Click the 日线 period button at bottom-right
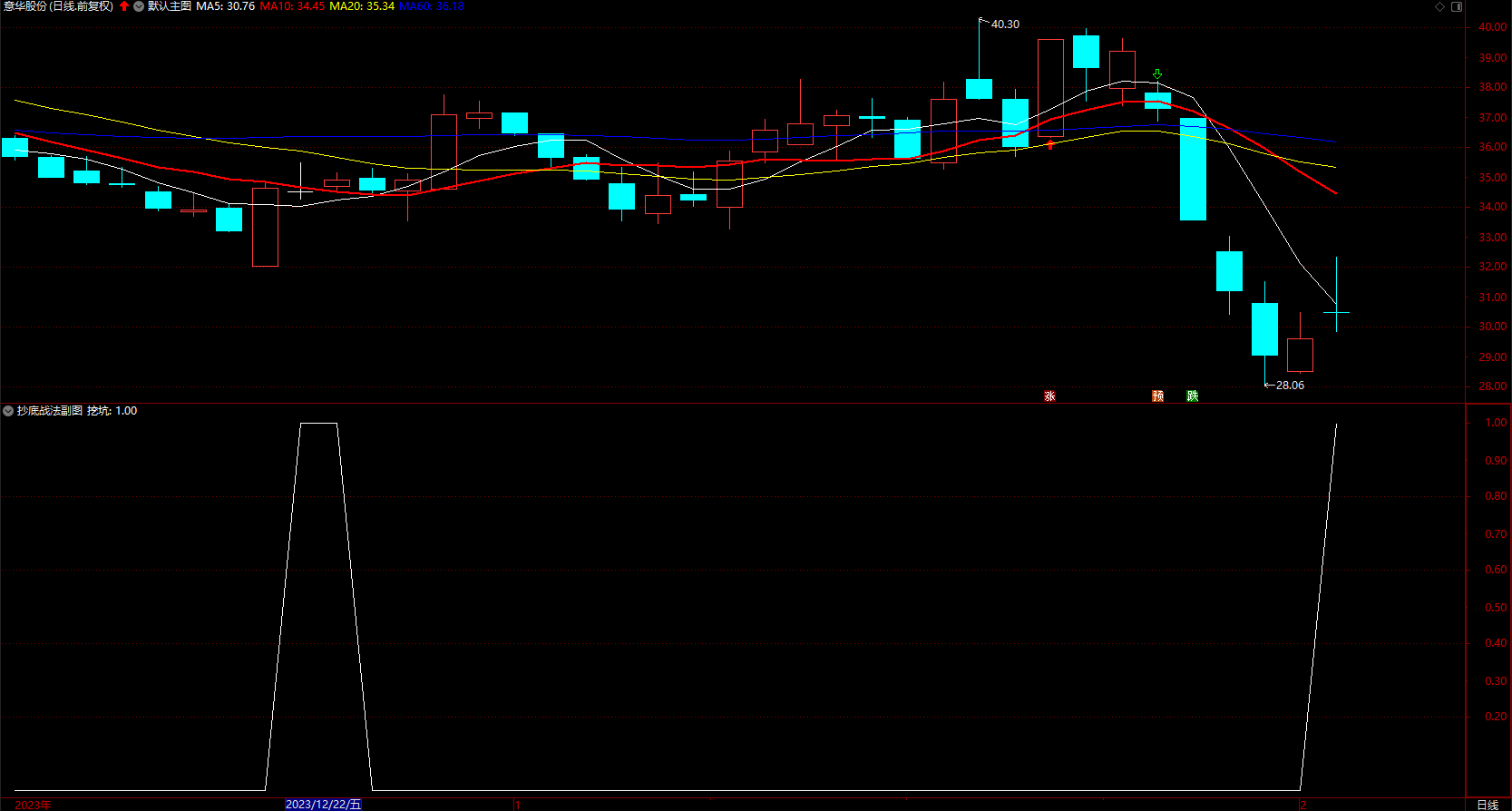This screenshot has width=1512, height=811. [x=1488, y=805]
